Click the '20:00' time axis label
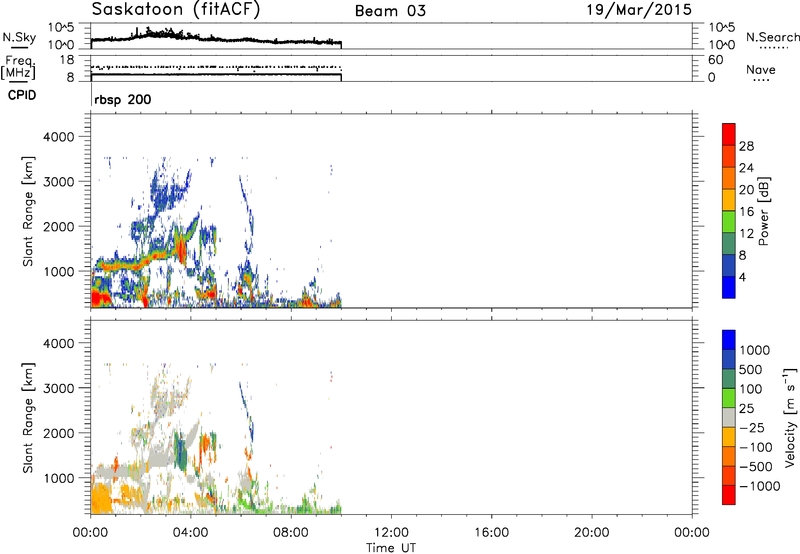Image resolution: width=800 pixels, height=554 pixels. click(592, 533)
